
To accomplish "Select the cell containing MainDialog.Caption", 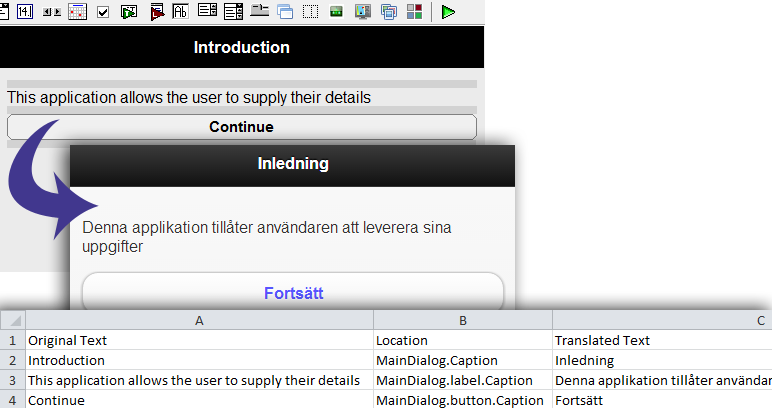I will coord(463,360).
